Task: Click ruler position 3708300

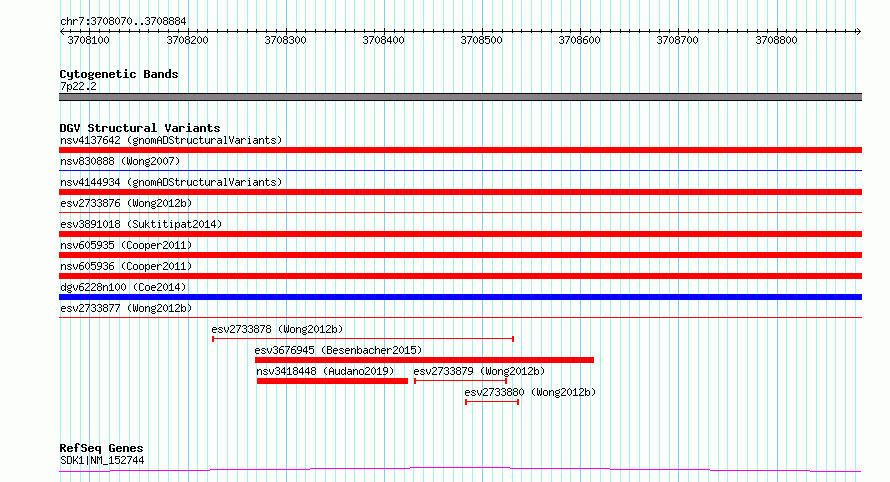Action: point(286,40)
